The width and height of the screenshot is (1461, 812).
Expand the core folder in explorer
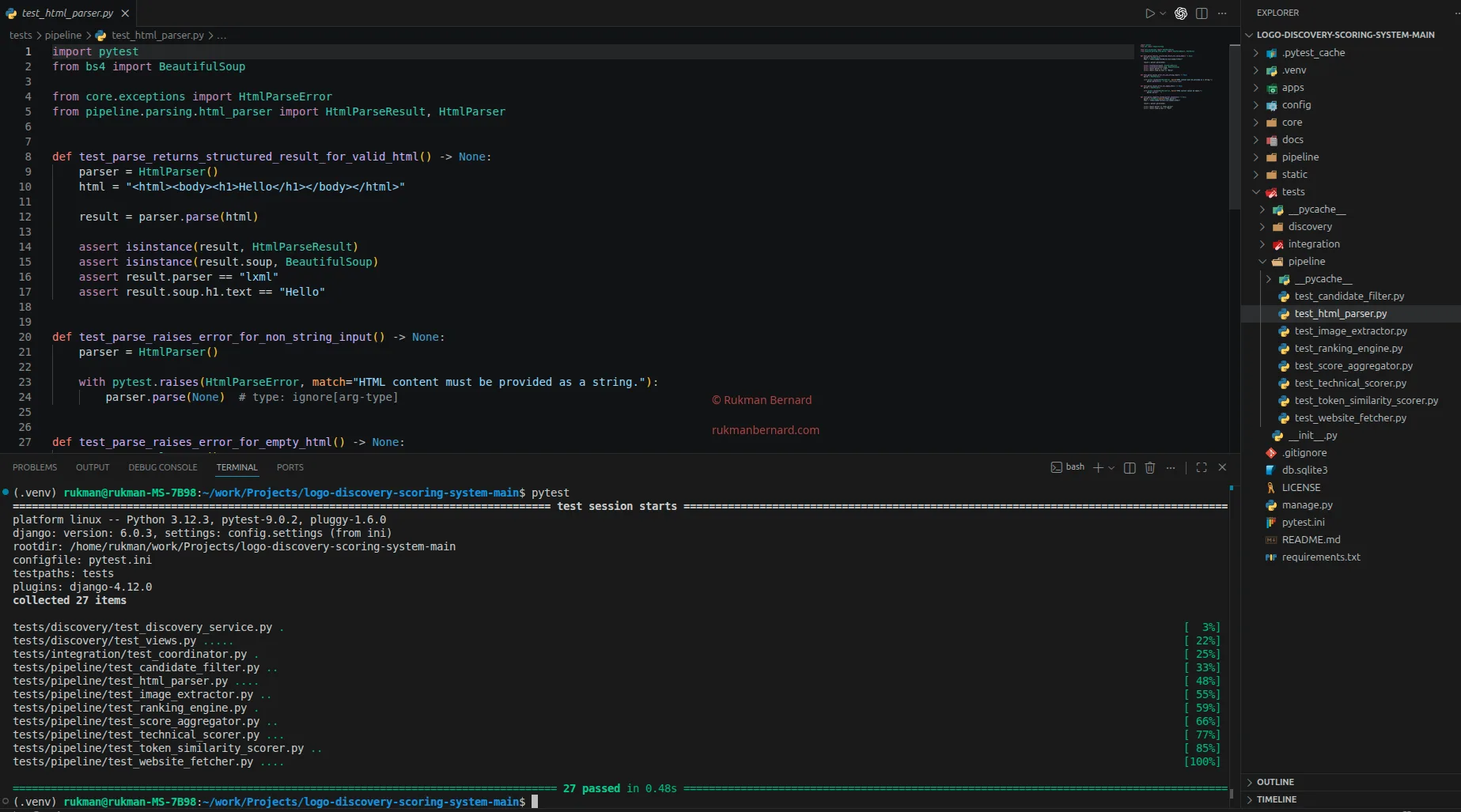[1351, 123]
